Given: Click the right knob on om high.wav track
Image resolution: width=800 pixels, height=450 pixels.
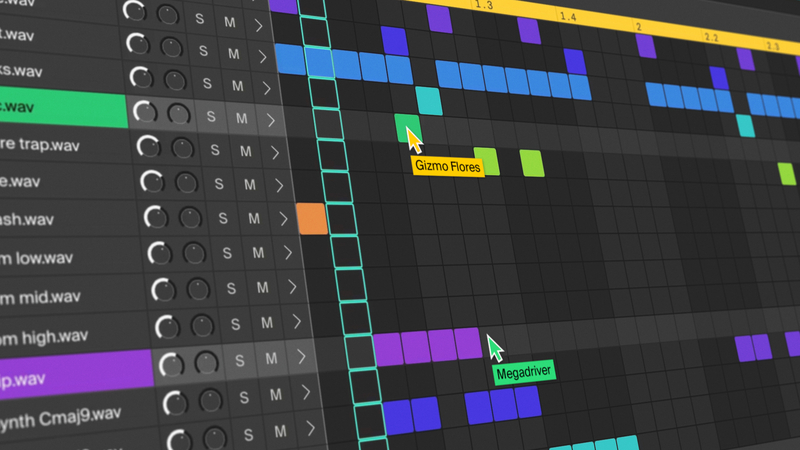Looking at the screenshot, I should pos(203,326).
